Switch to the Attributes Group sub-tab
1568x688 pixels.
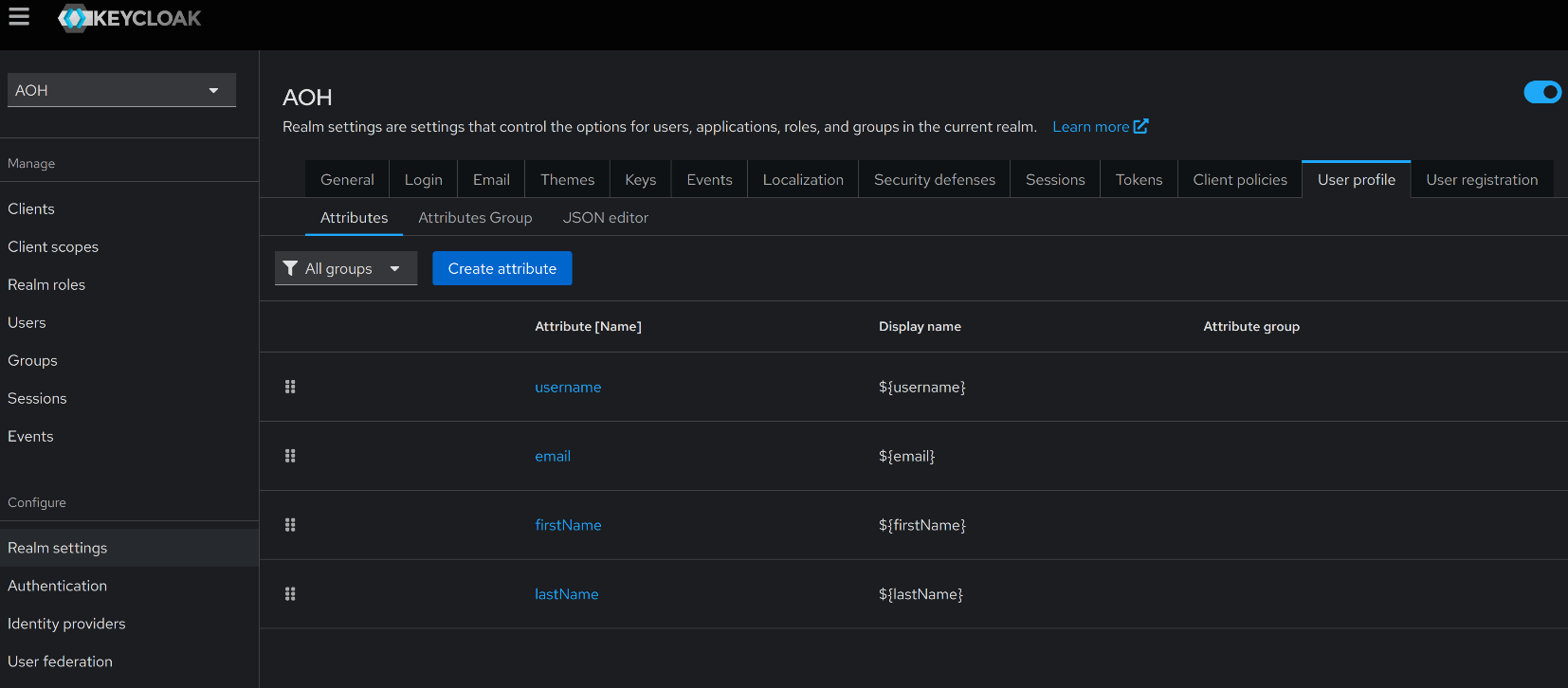pyautogui.click(x=475, y=217)
